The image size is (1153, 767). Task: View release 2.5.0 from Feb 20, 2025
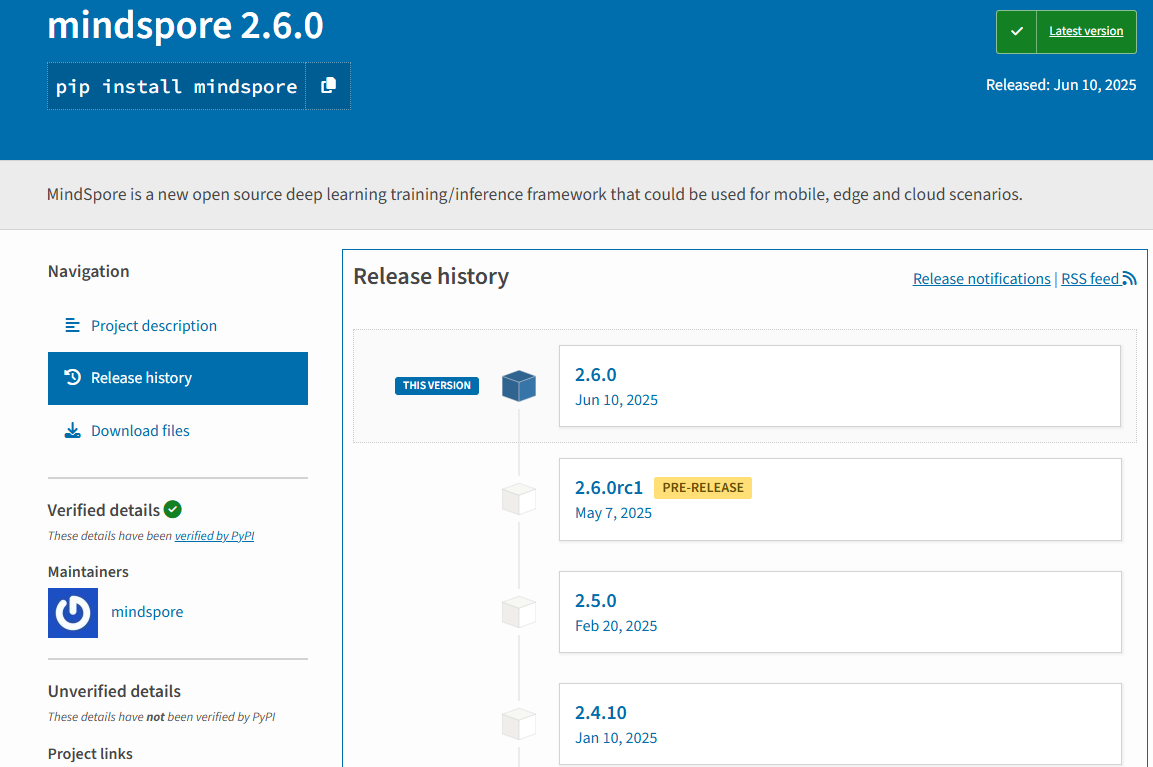[x=596, y=601]
